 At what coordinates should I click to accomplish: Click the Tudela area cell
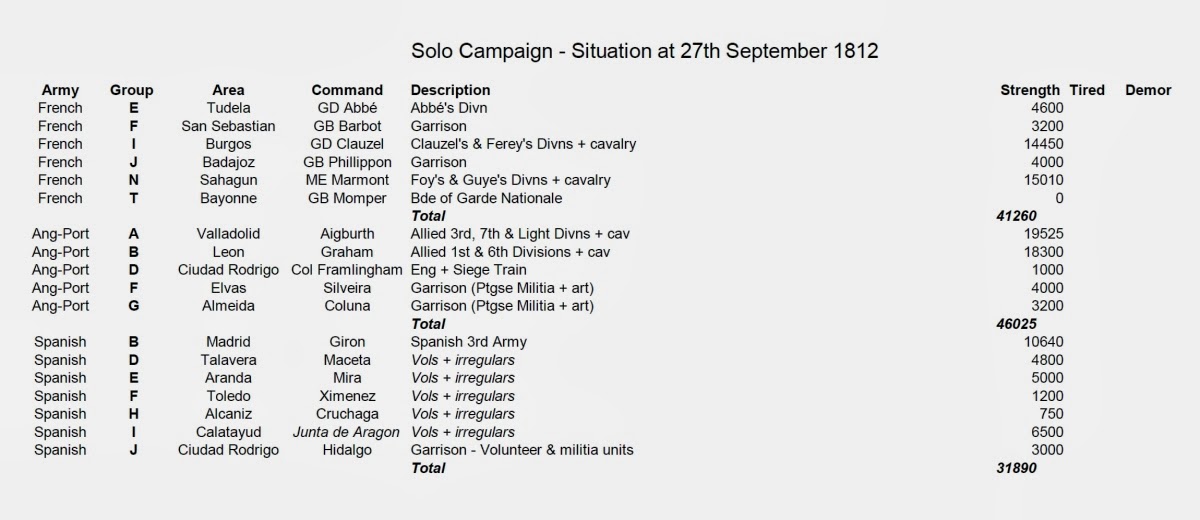click(228, 108)
